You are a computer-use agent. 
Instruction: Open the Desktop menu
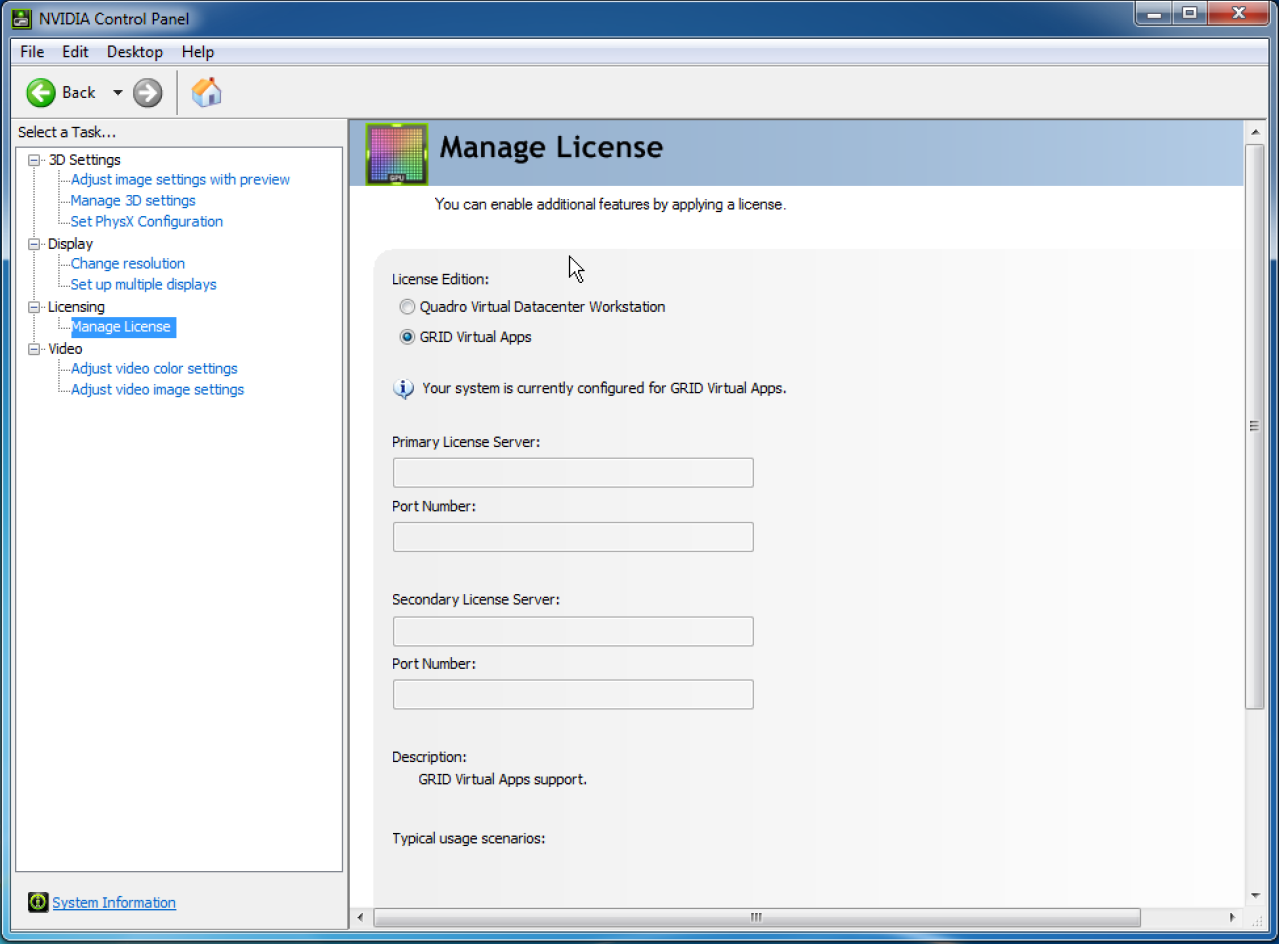pos(134,51)
